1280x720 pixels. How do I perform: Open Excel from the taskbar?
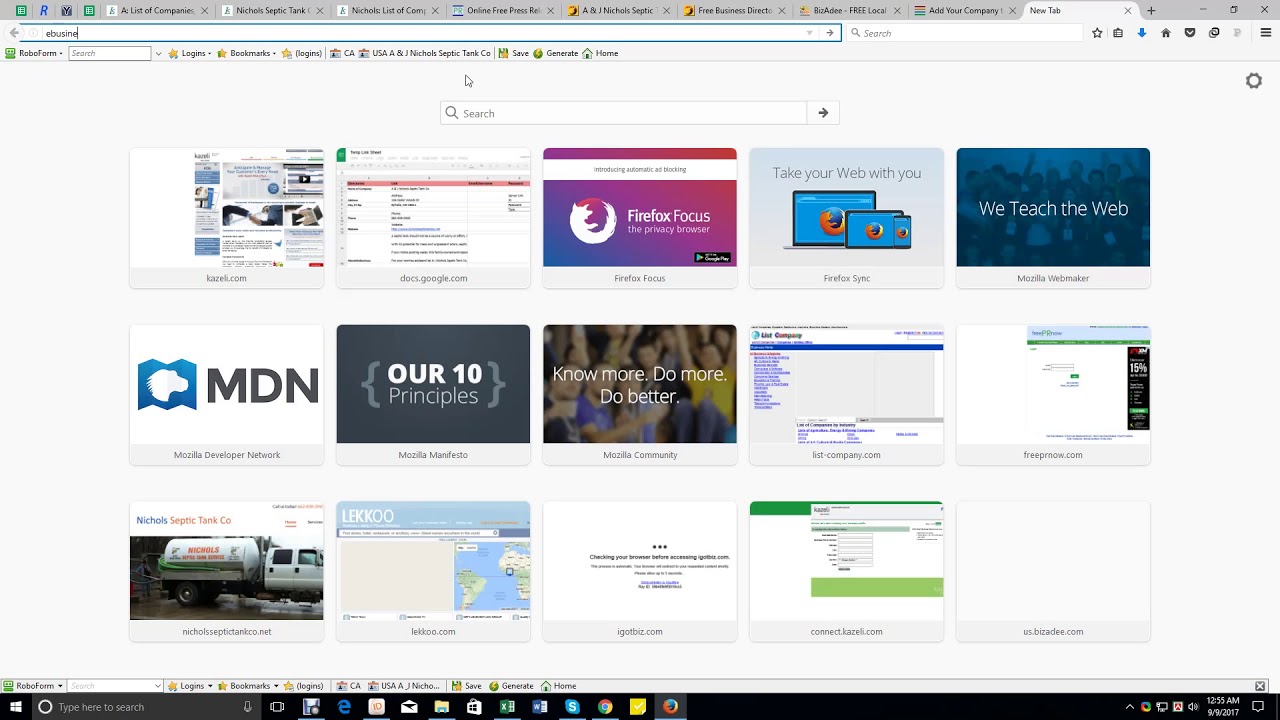tap(507, 707)
